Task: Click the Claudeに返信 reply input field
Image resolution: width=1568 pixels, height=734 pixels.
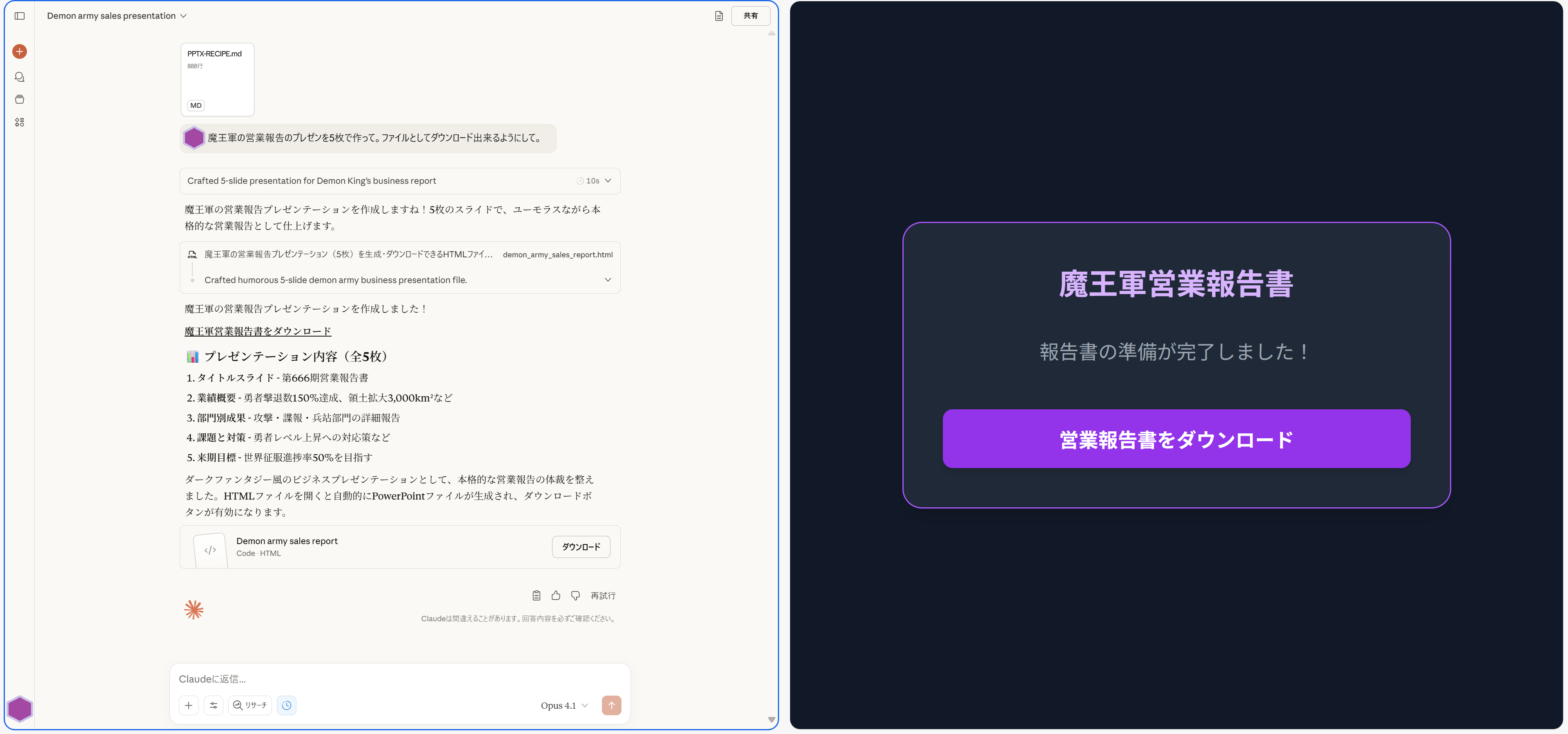Action: pyautogui.click(x=399, y=679)
